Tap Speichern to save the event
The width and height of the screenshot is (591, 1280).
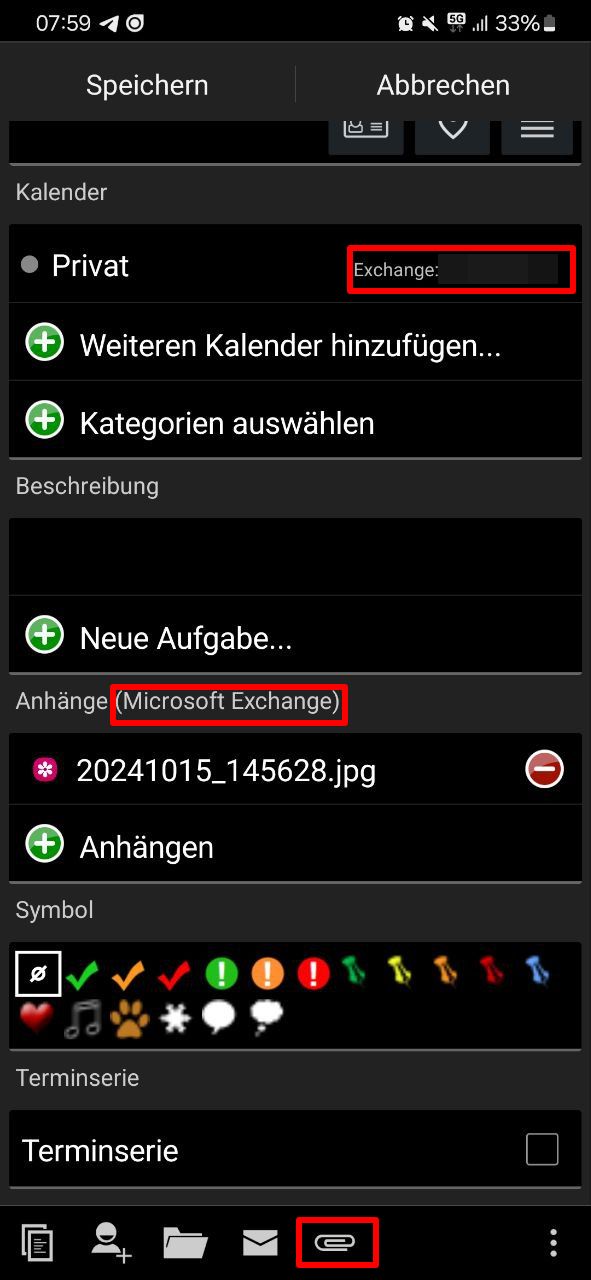(x=147, y=85)
